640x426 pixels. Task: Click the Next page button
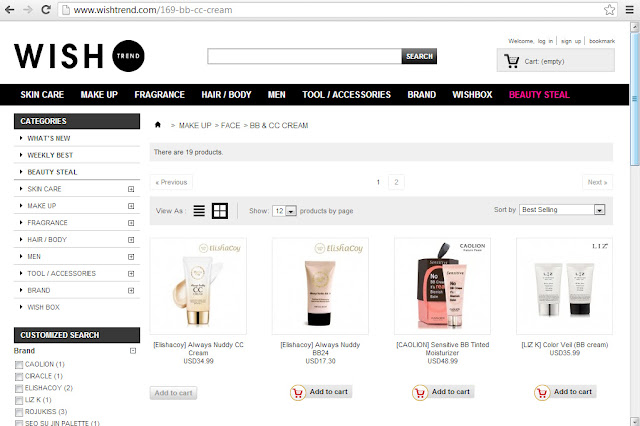coord(597,182)
